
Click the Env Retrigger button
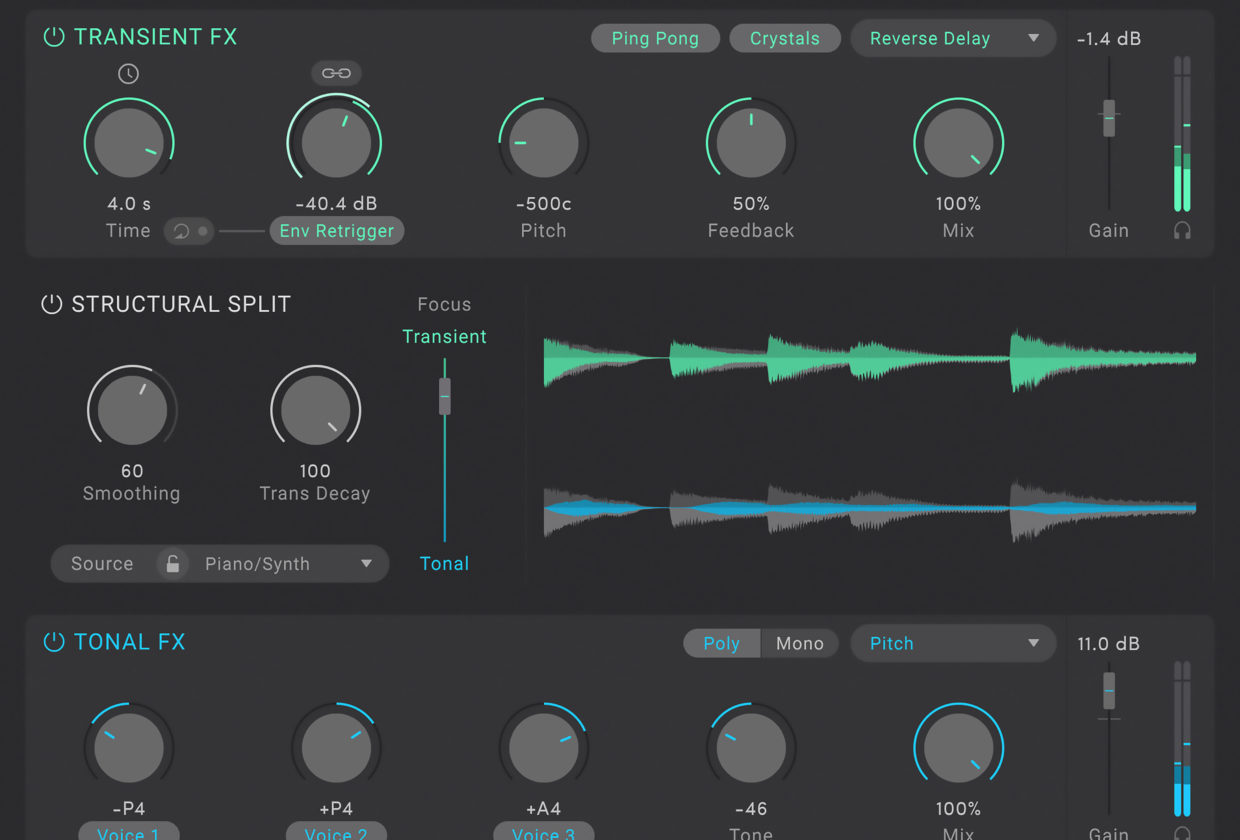(x=337, y=231)
